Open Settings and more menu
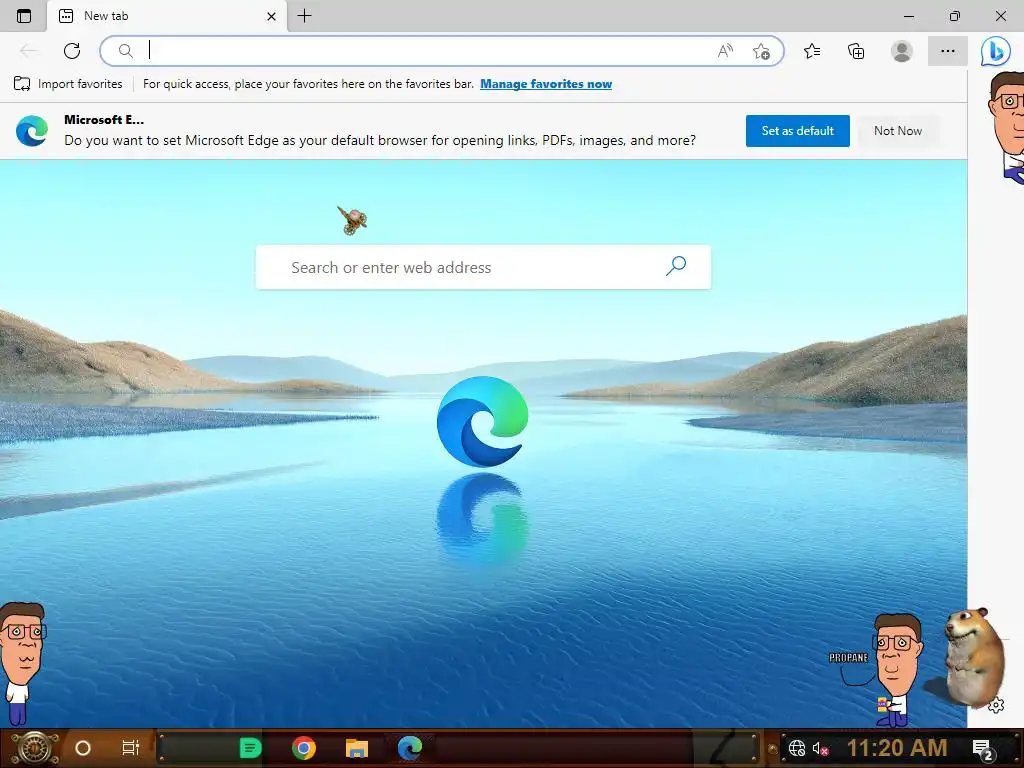 point(948,51)
